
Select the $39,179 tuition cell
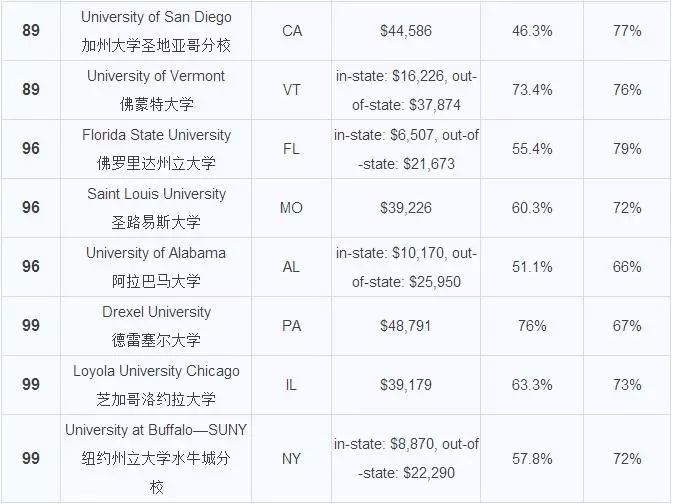pyautogui.click(x=406, y=385)
